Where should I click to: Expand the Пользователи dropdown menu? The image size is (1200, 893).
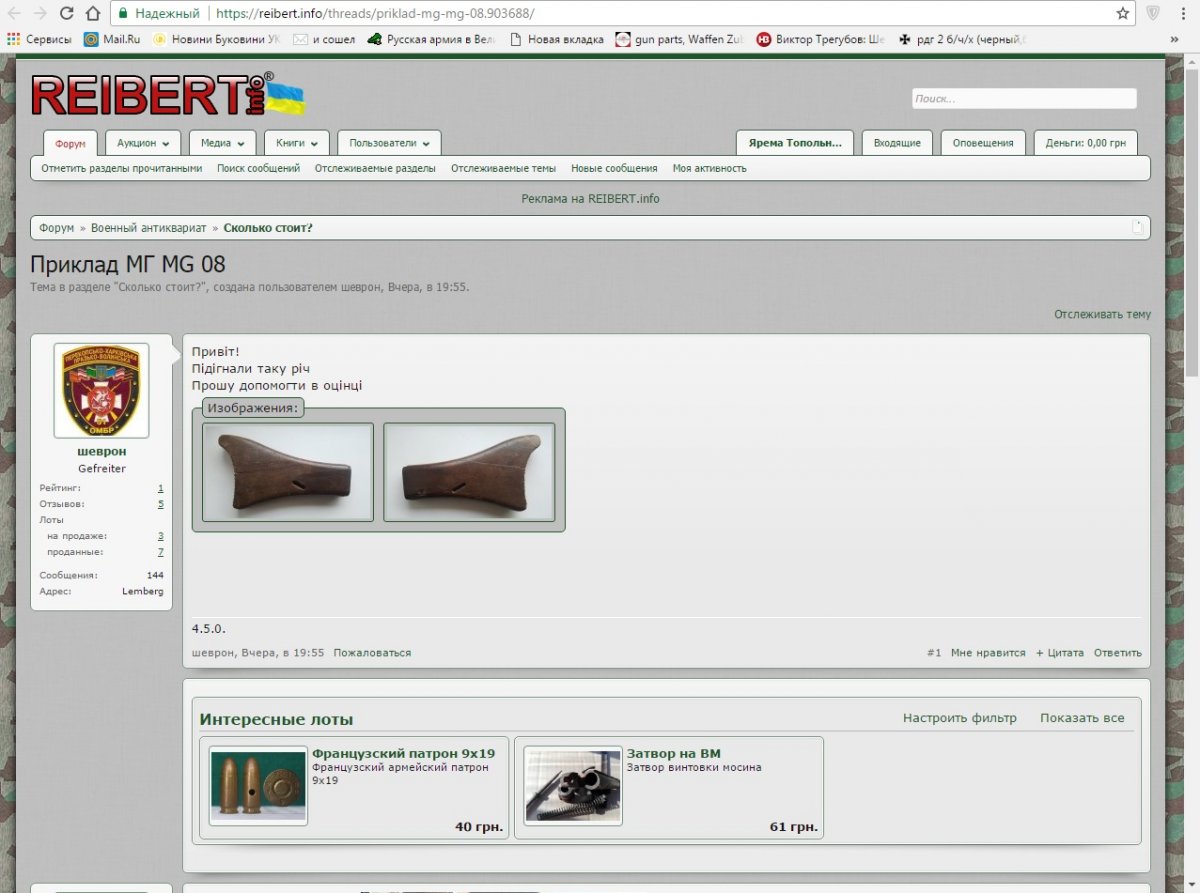click(389, 143)
